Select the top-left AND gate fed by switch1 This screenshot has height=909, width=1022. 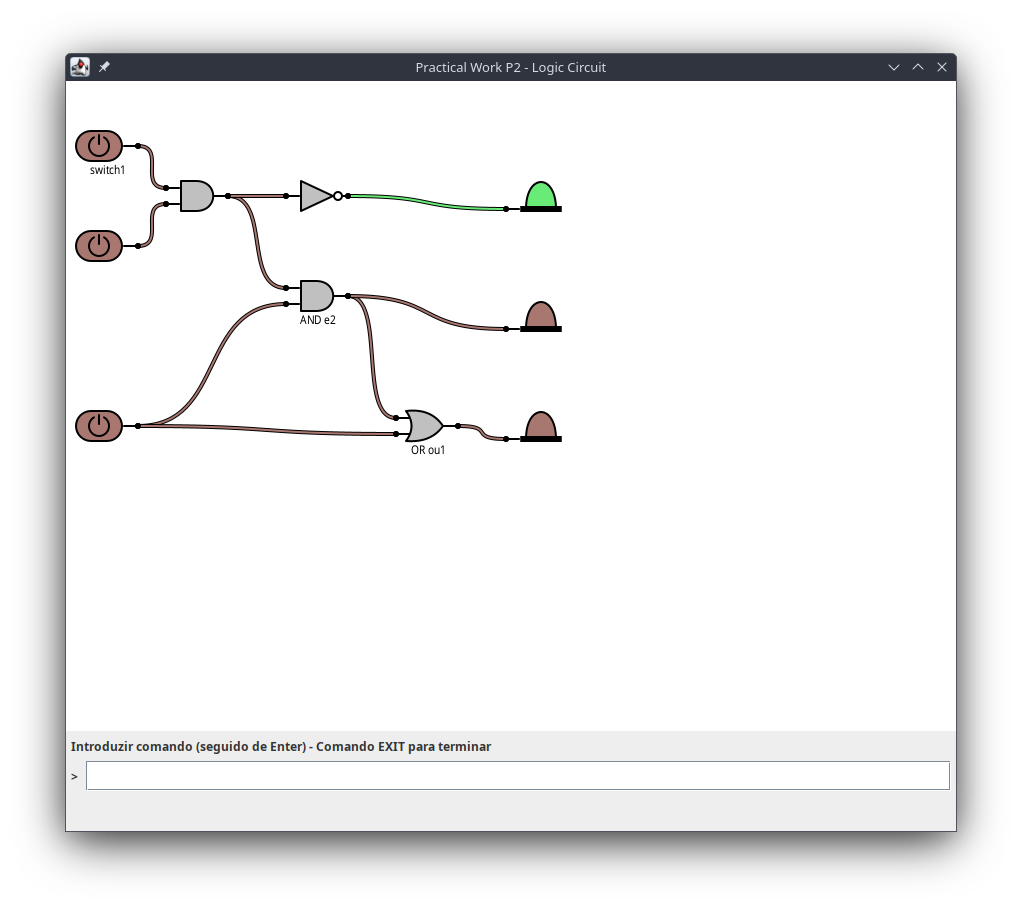tap(197, 196)
